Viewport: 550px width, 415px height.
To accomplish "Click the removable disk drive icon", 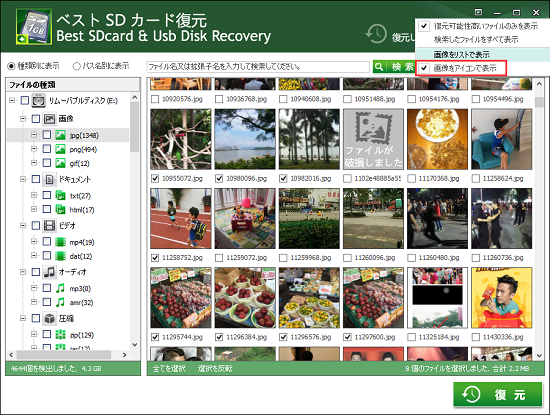I will pos(39,101).
